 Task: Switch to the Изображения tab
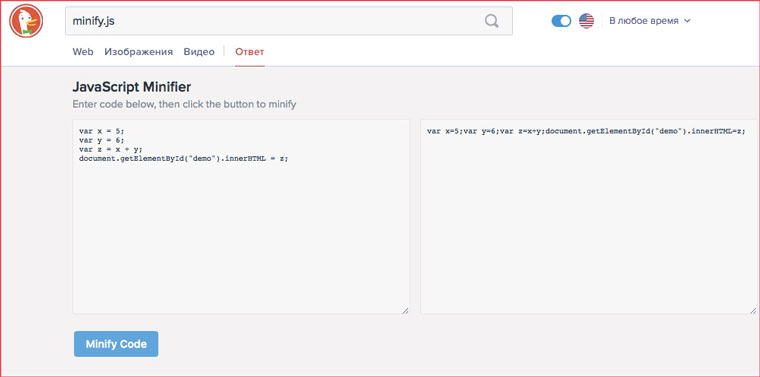[x=139, y=52]
